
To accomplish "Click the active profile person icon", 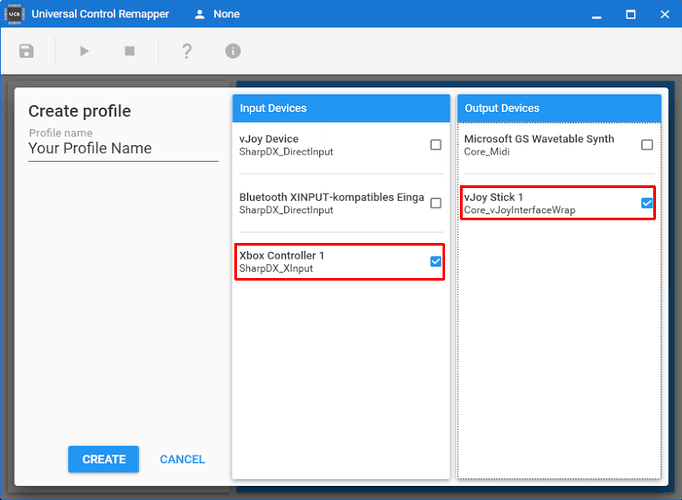I will click(x=200, y=14).
